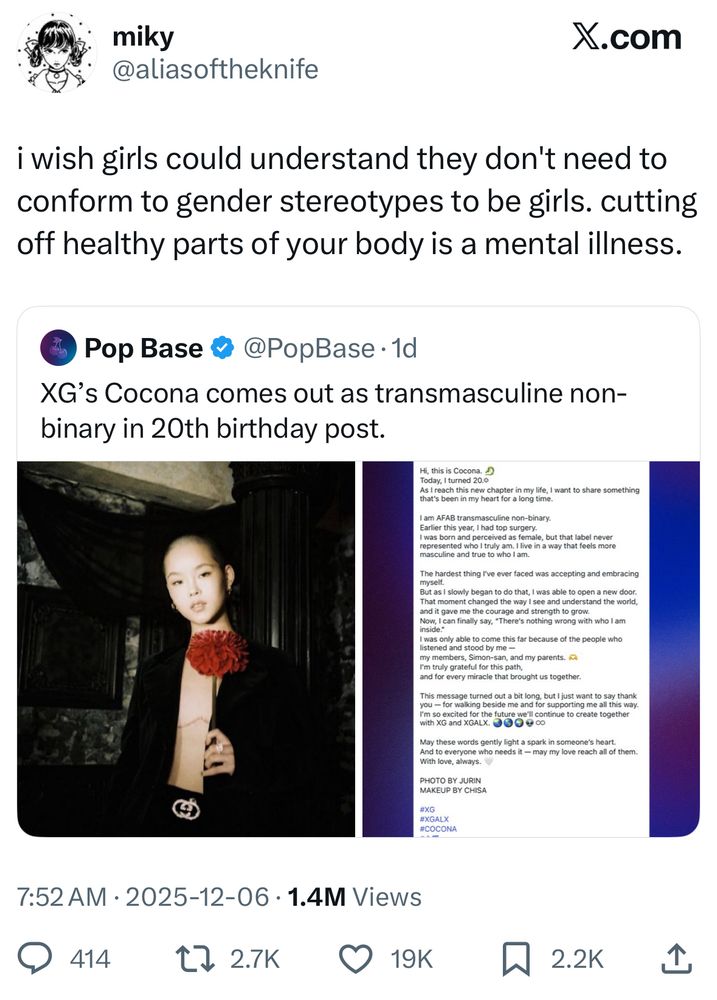Open miky's profile avatar
Viewport: 717px width, 1000px height.
pos(55,54)
